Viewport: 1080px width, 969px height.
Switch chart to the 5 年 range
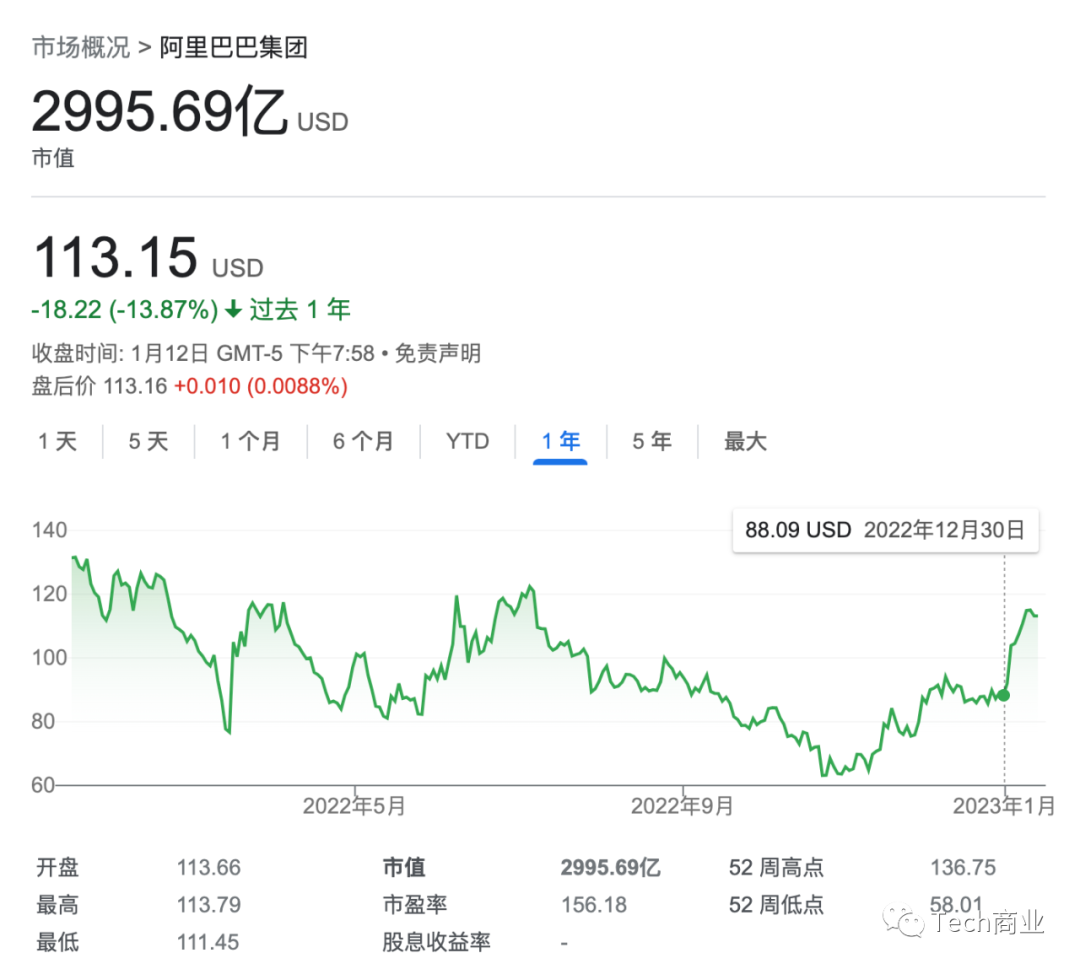(651, 441)
